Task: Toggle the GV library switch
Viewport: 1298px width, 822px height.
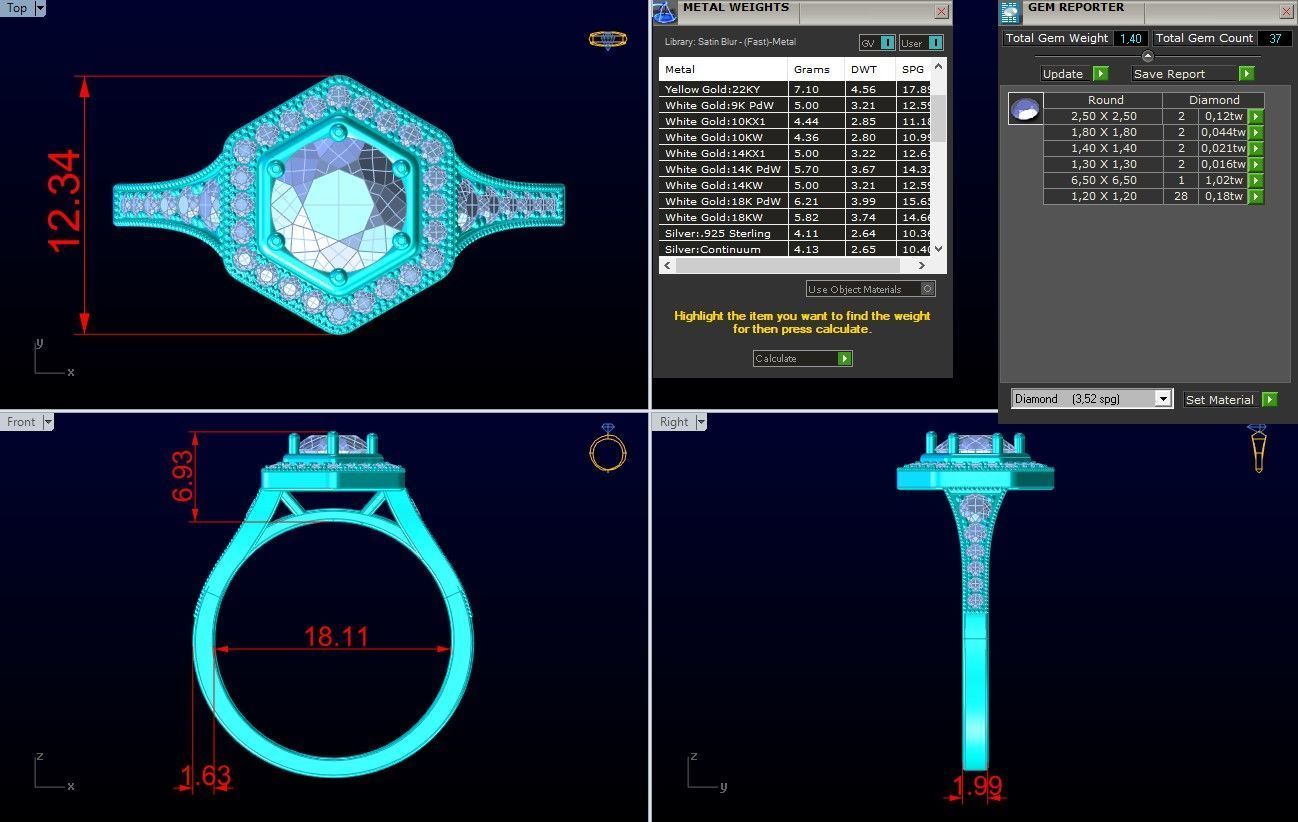Action: point(887,43)
